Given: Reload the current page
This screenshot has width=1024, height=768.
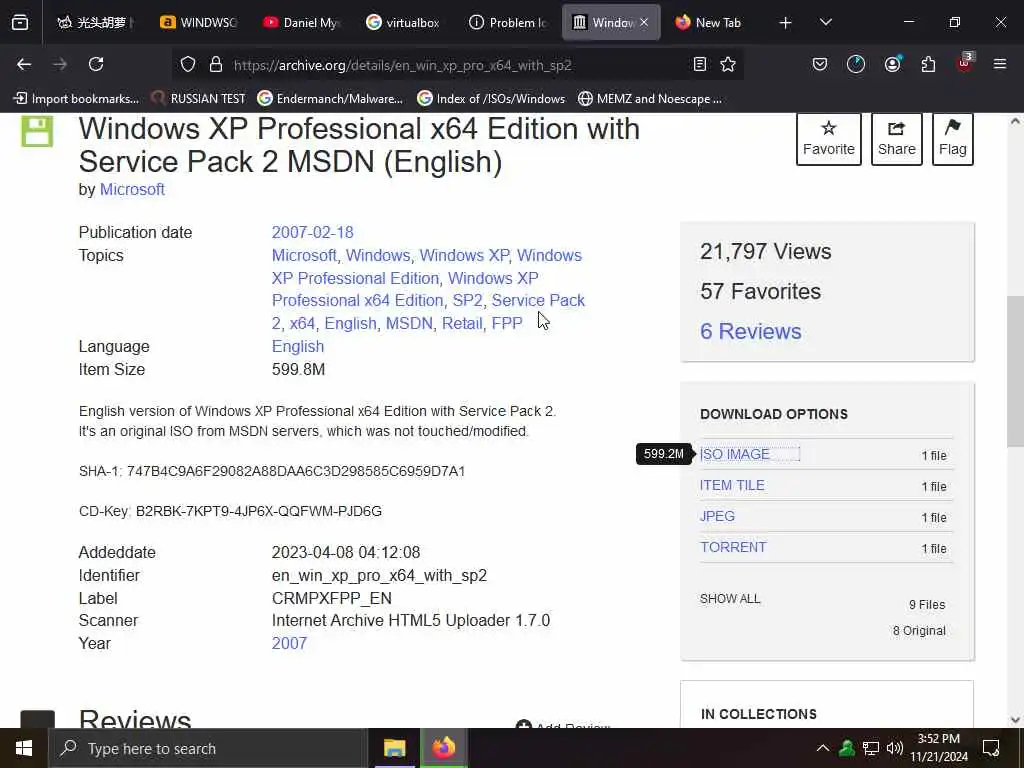Looking at the screenshot, I should pos(96,64).
